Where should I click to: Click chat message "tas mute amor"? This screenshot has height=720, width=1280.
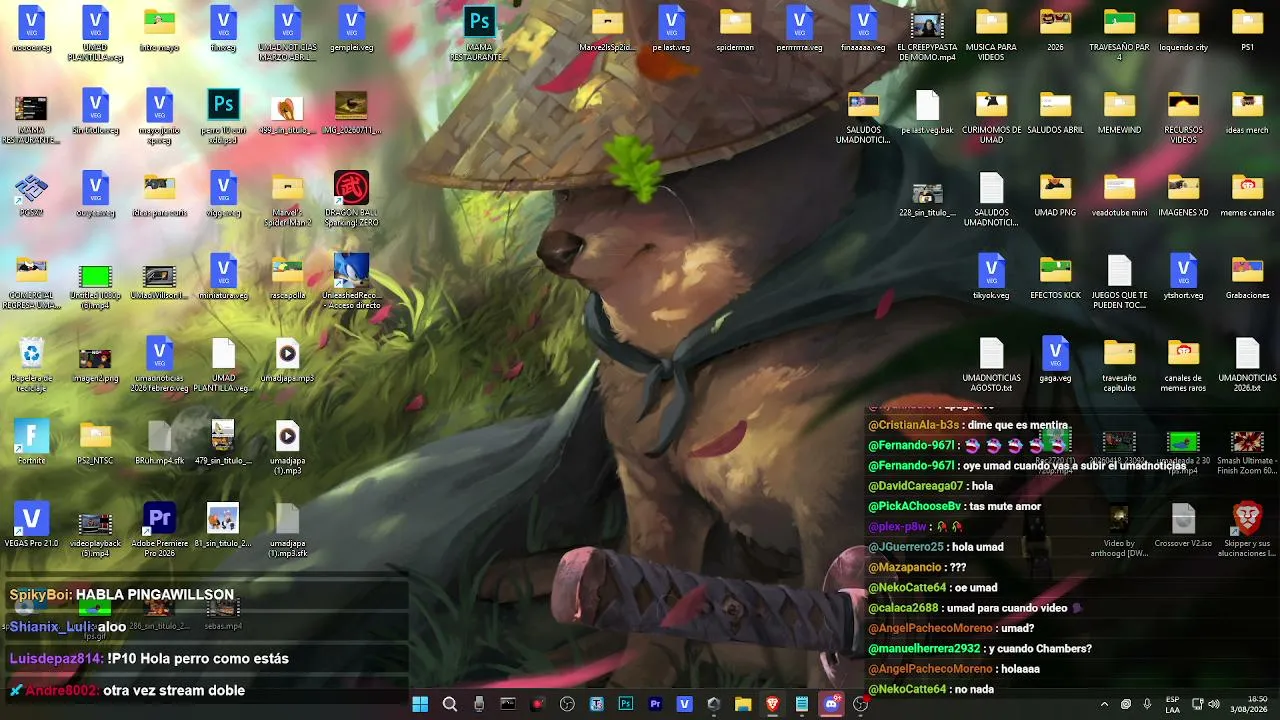(1005, 506)
